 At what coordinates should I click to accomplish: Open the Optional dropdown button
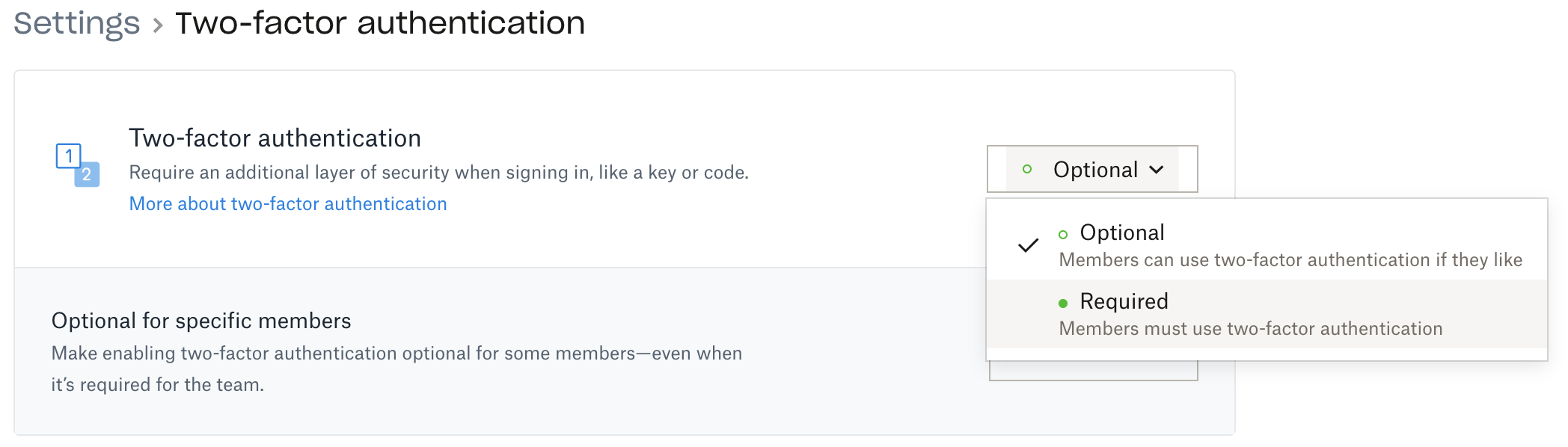(1091, 170)
